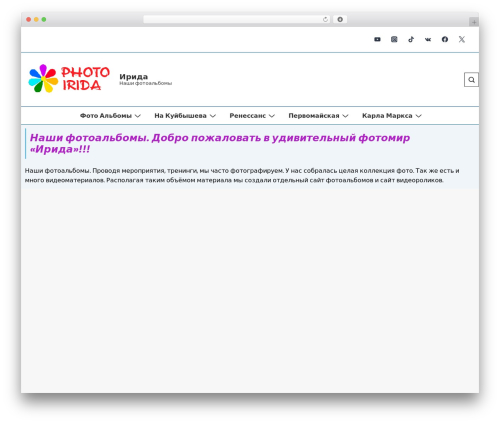This screenshot has width=500, height=423.
Task: Click the browser address bar
Action: pyautogui.click(x=236, y=19)
